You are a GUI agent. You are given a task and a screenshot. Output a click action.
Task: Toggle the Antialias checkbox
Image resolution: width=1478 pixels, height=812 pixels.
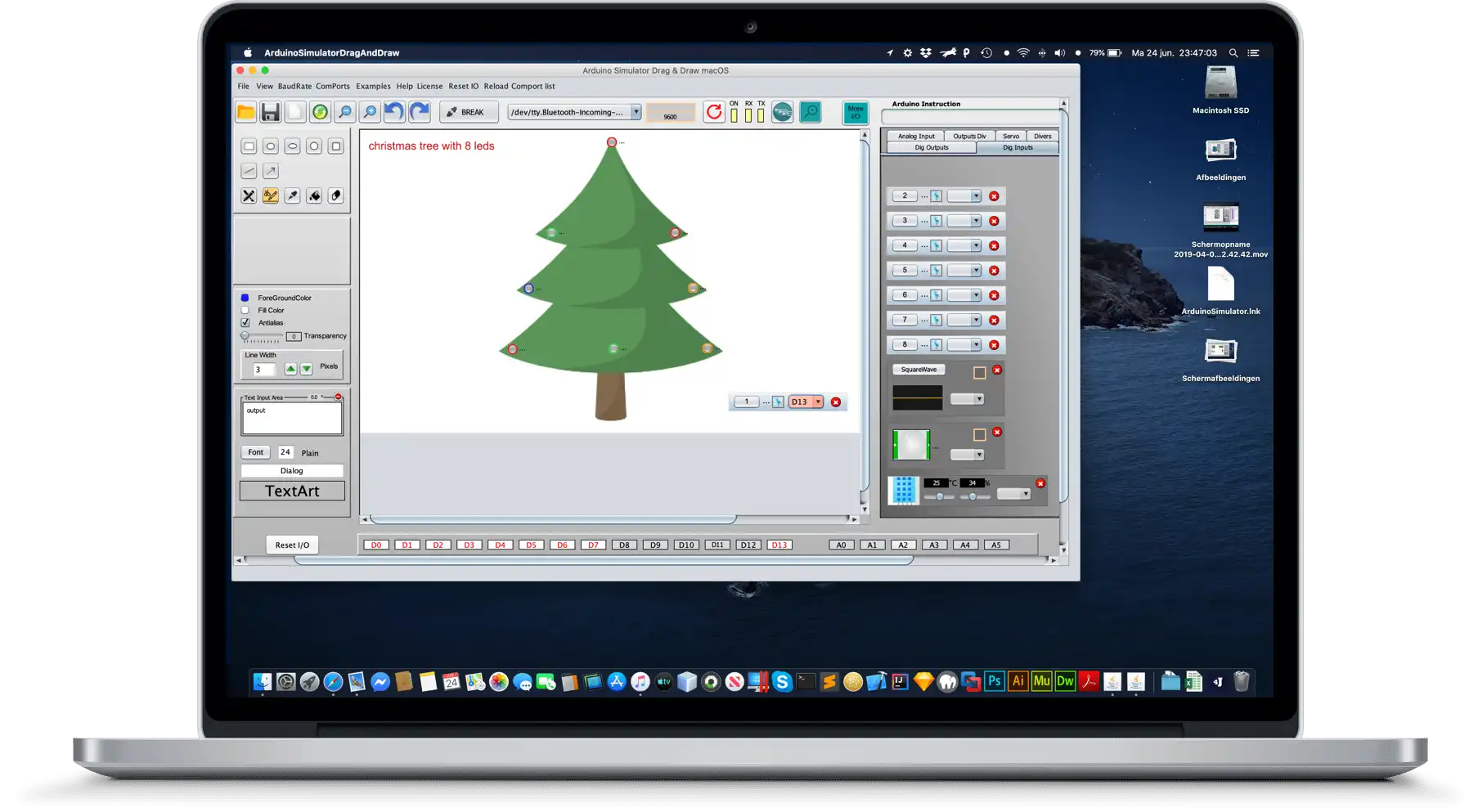click(245, 323)
